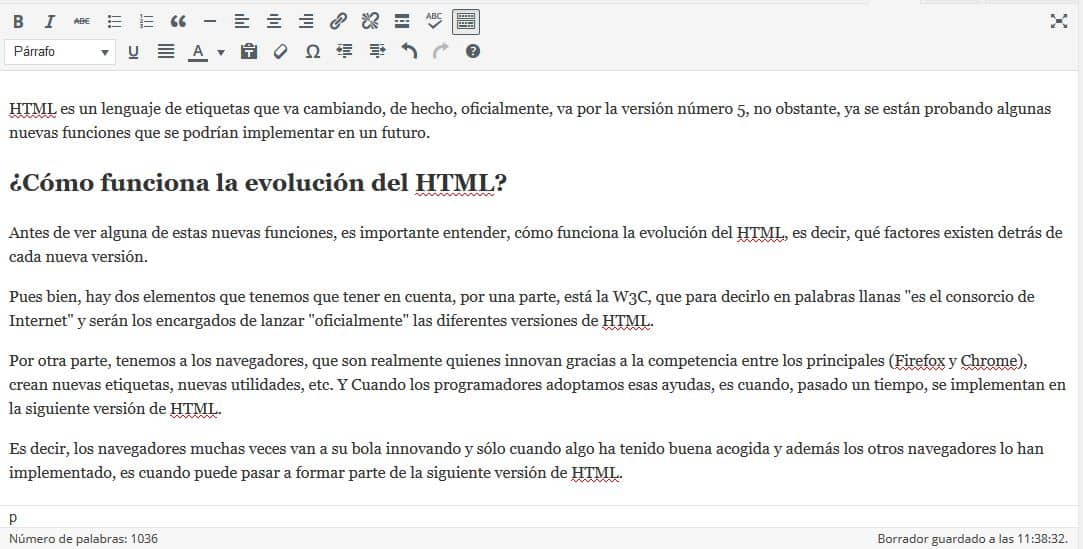
Task: Align text to the right
Action: click(x=306, y=22)
